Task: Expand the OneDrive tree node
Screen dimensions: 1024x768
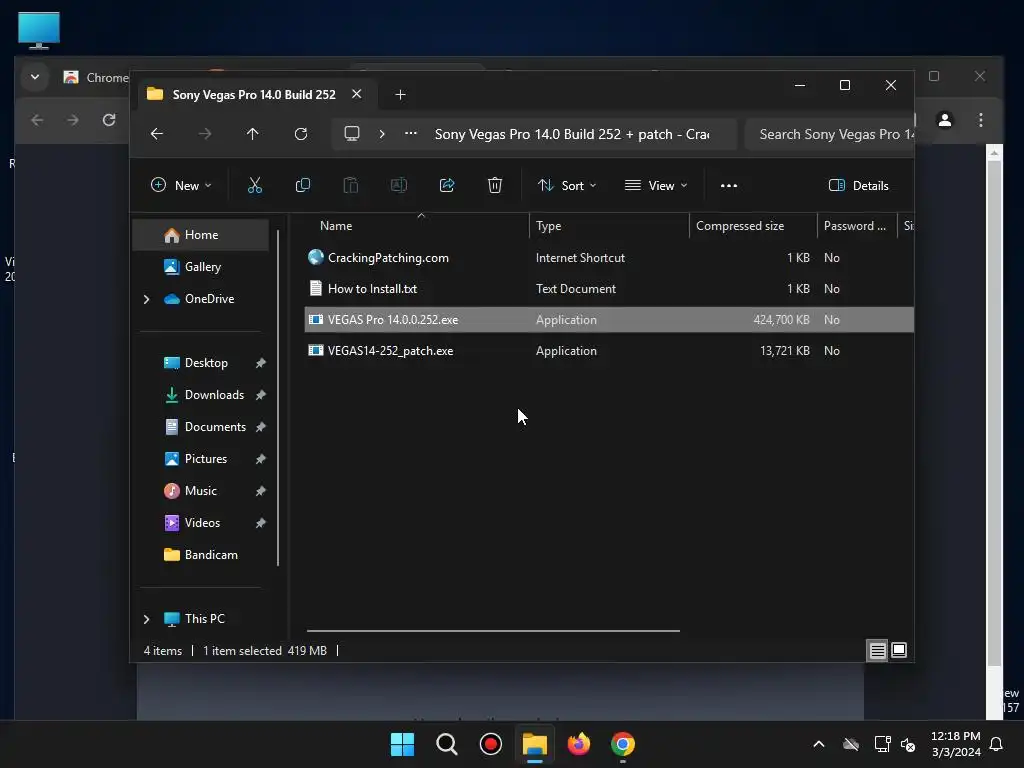Action: (x=146, y=299)
